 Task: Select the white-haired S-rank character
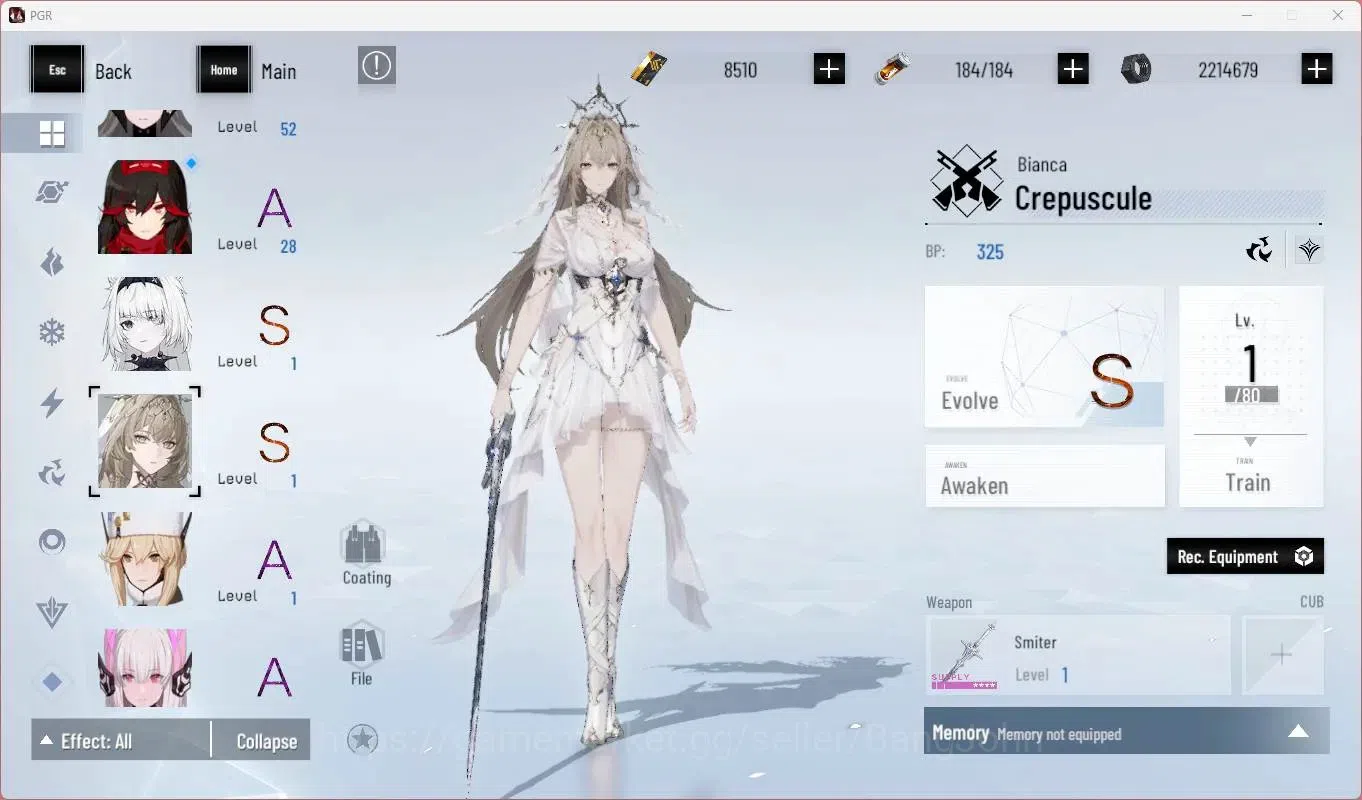click(145, 324)
